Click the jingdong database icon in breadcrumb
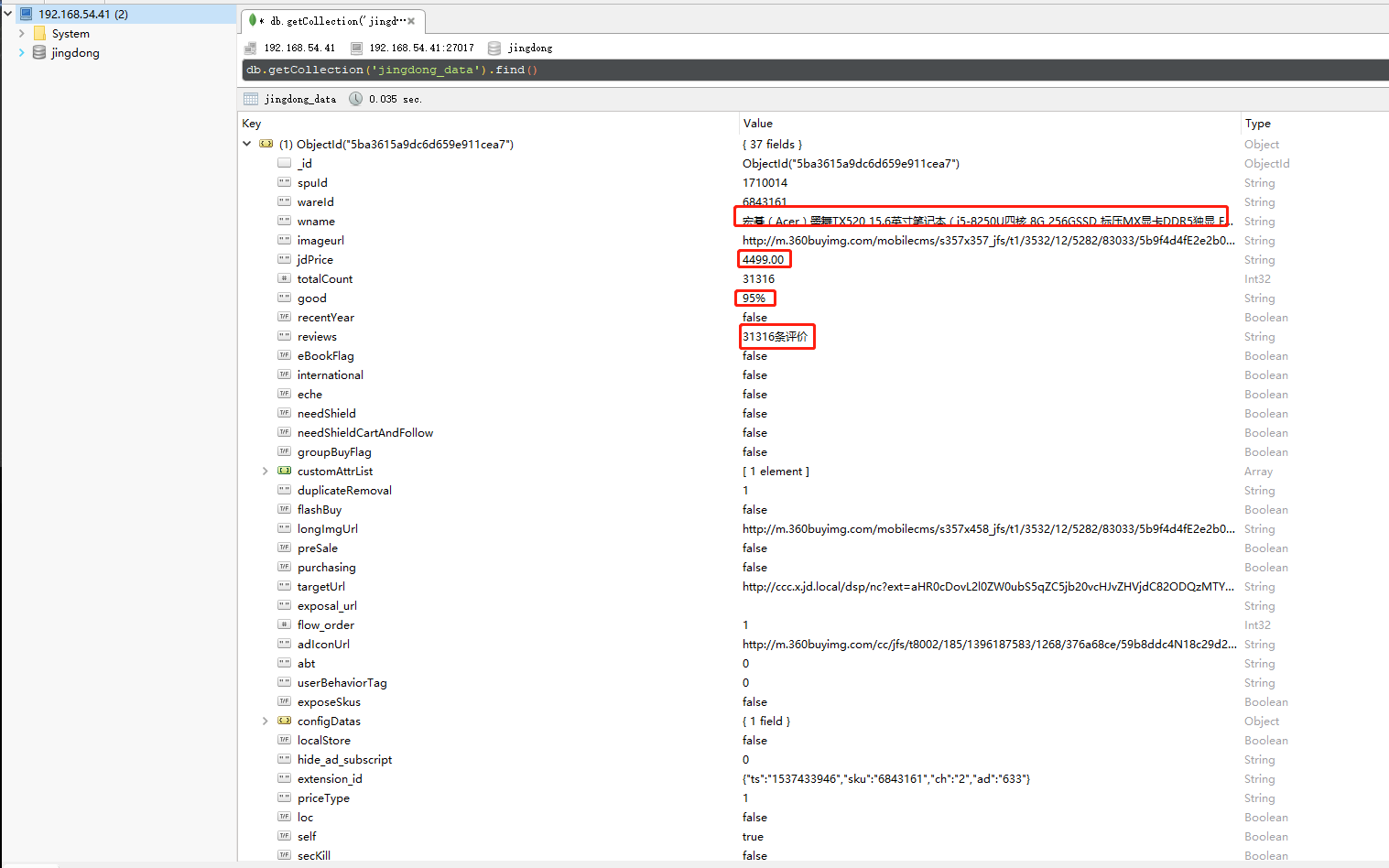Image resolution: width=1389 pixels, height=868 pixels. (494, 48)
